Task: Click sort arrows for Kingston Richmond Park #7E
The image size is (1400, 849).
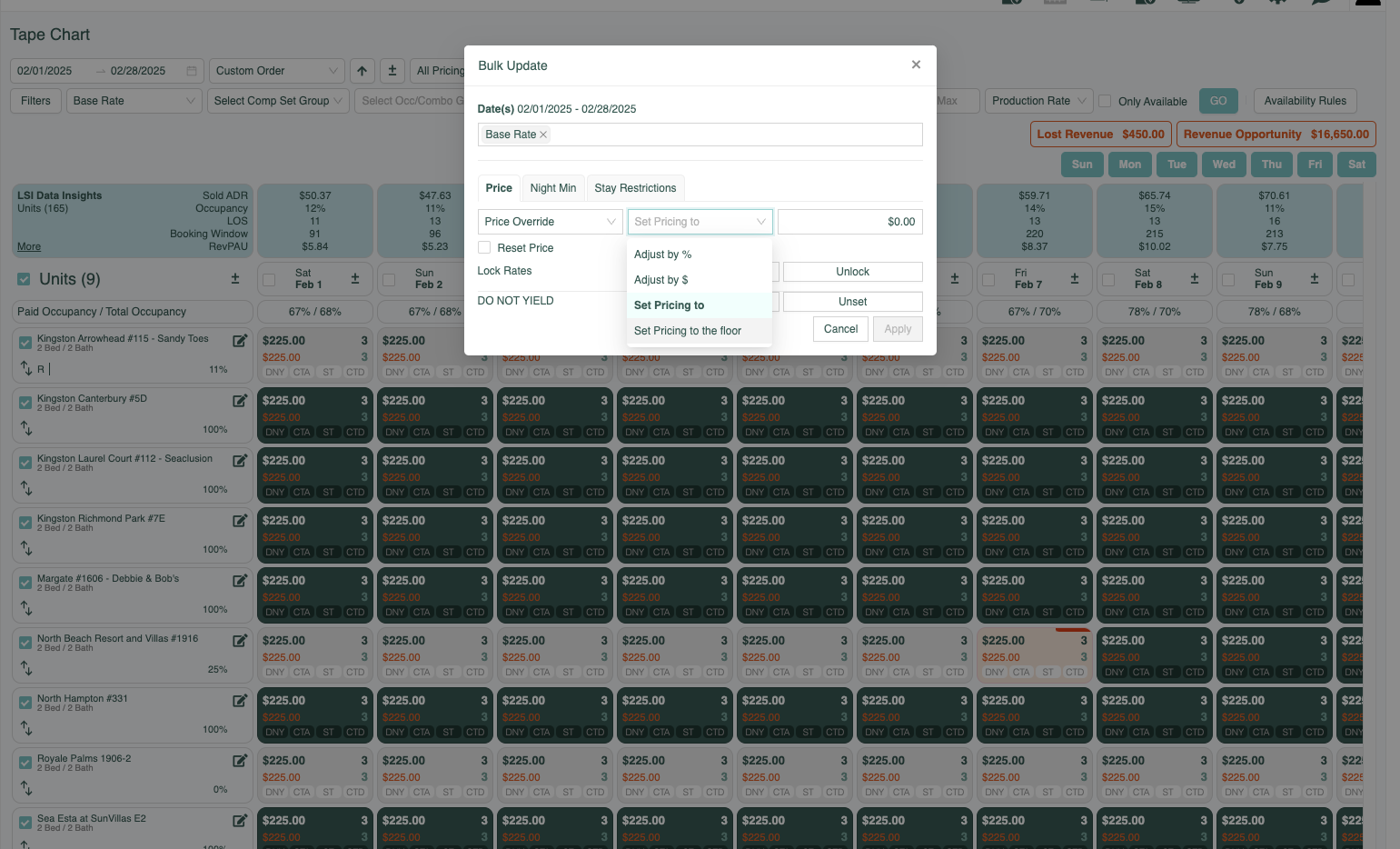Action: click(26, 548)
